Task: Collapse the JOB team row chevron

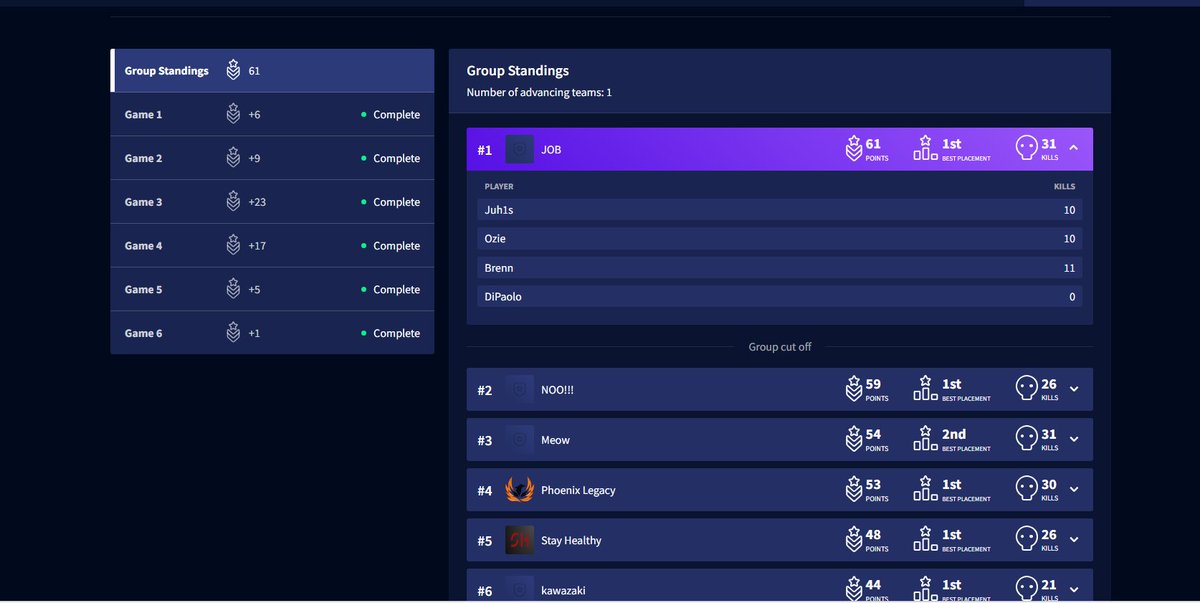Action: point(1074,148)
